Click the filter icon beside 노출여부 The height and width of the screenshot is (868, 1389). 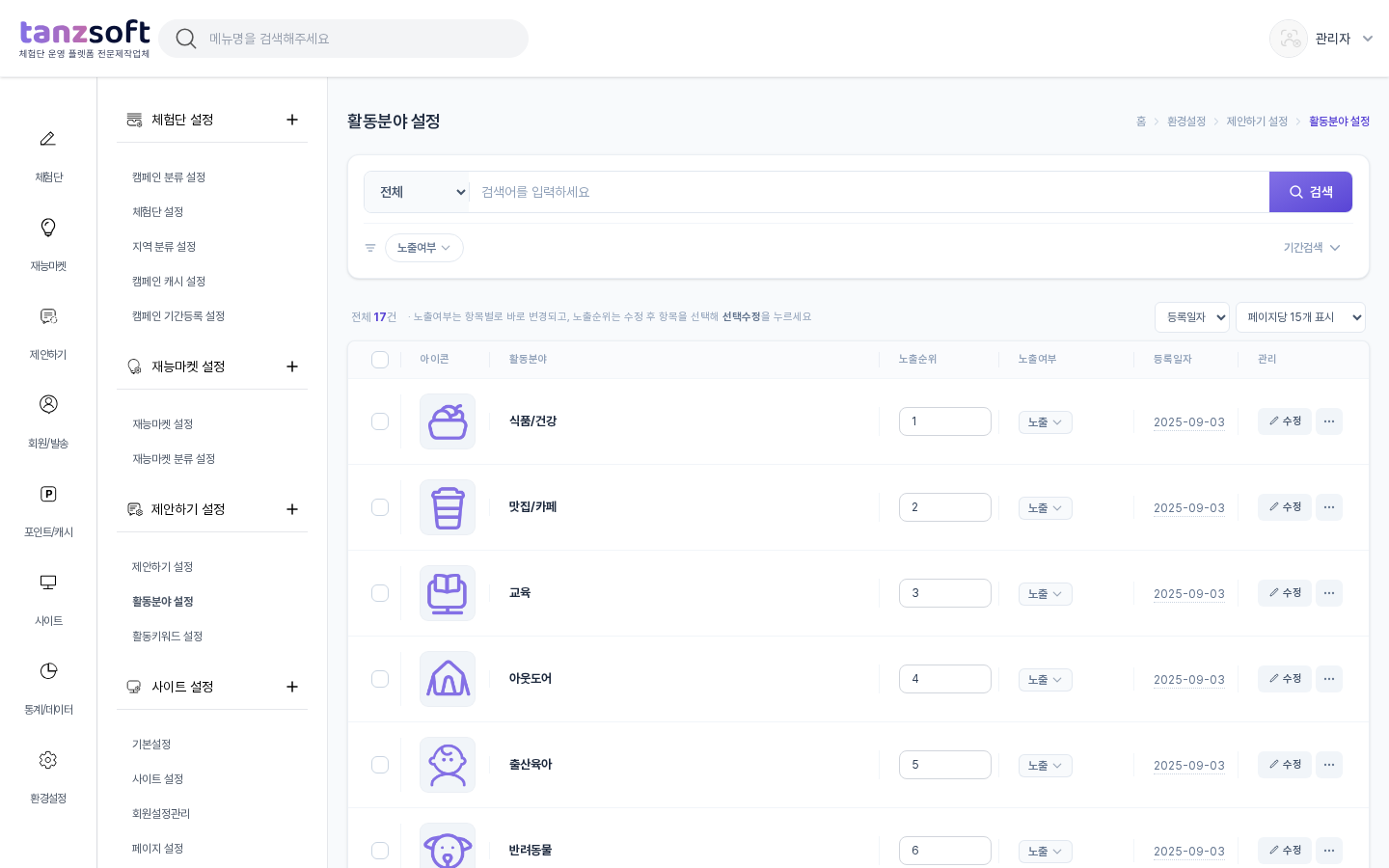click(370, 248)
